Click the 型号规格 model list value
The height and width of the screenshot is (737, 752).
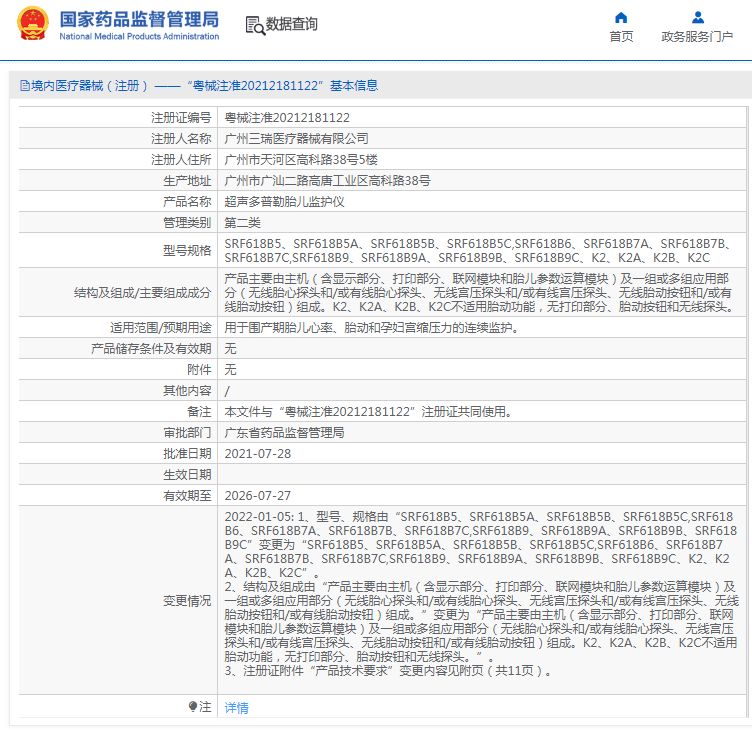coord(479,251)
